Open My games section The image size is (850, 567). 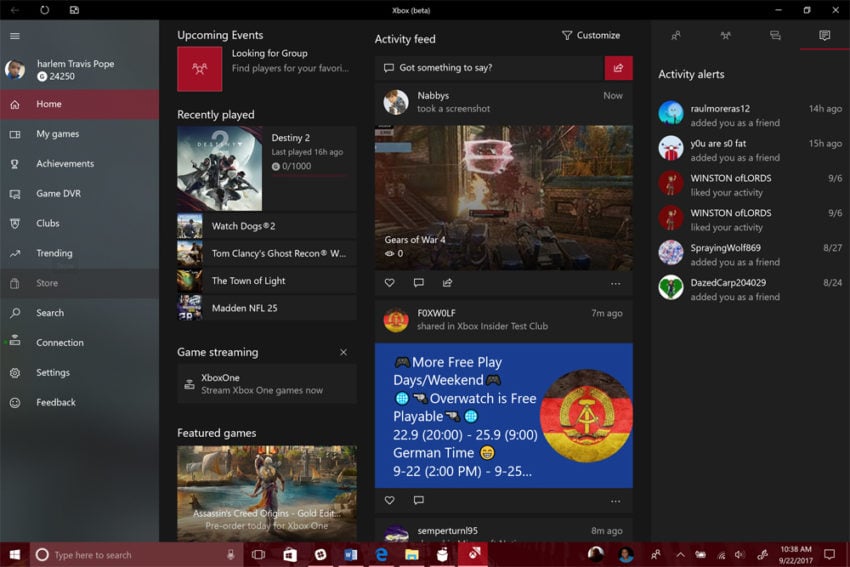[80, 134]
